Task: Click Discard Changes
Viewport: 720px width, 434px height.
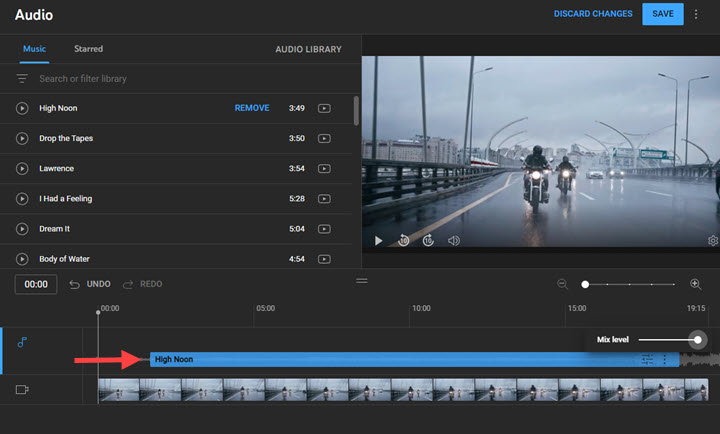Action: pyautogui.click(x=593, y=14)
